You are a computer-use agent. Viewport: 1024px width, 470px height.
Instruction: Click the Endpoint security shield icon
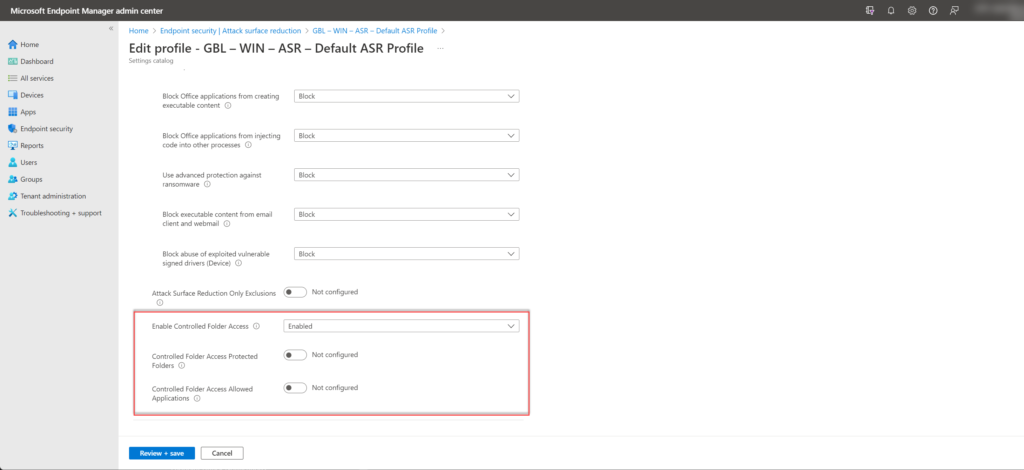(12, 129)
